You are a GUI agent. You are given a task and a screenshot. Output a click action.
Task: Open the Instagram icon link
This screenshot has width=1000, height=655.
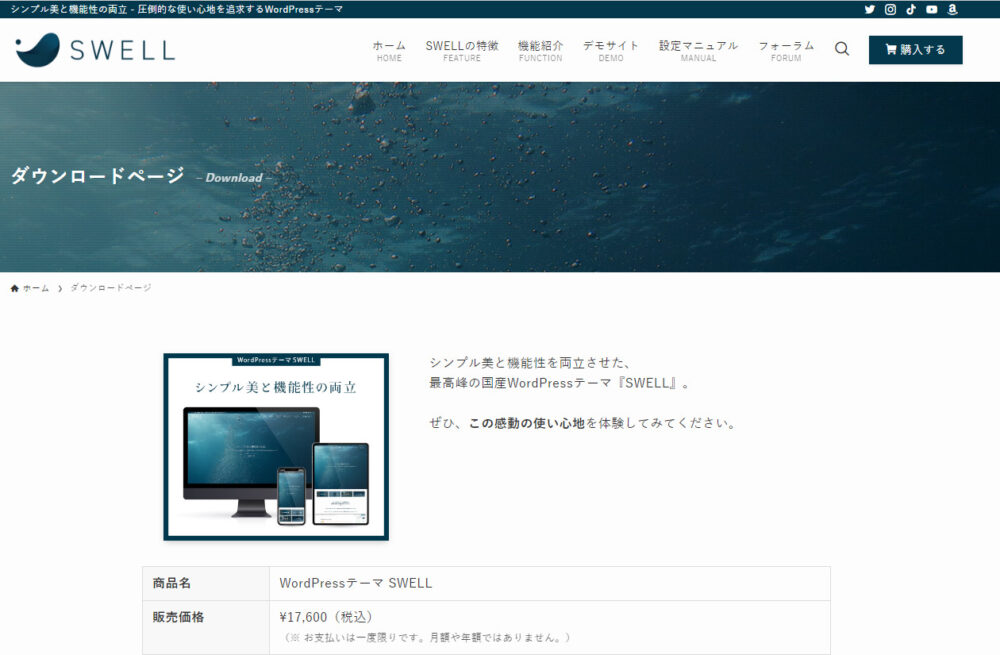coord(890,9)
